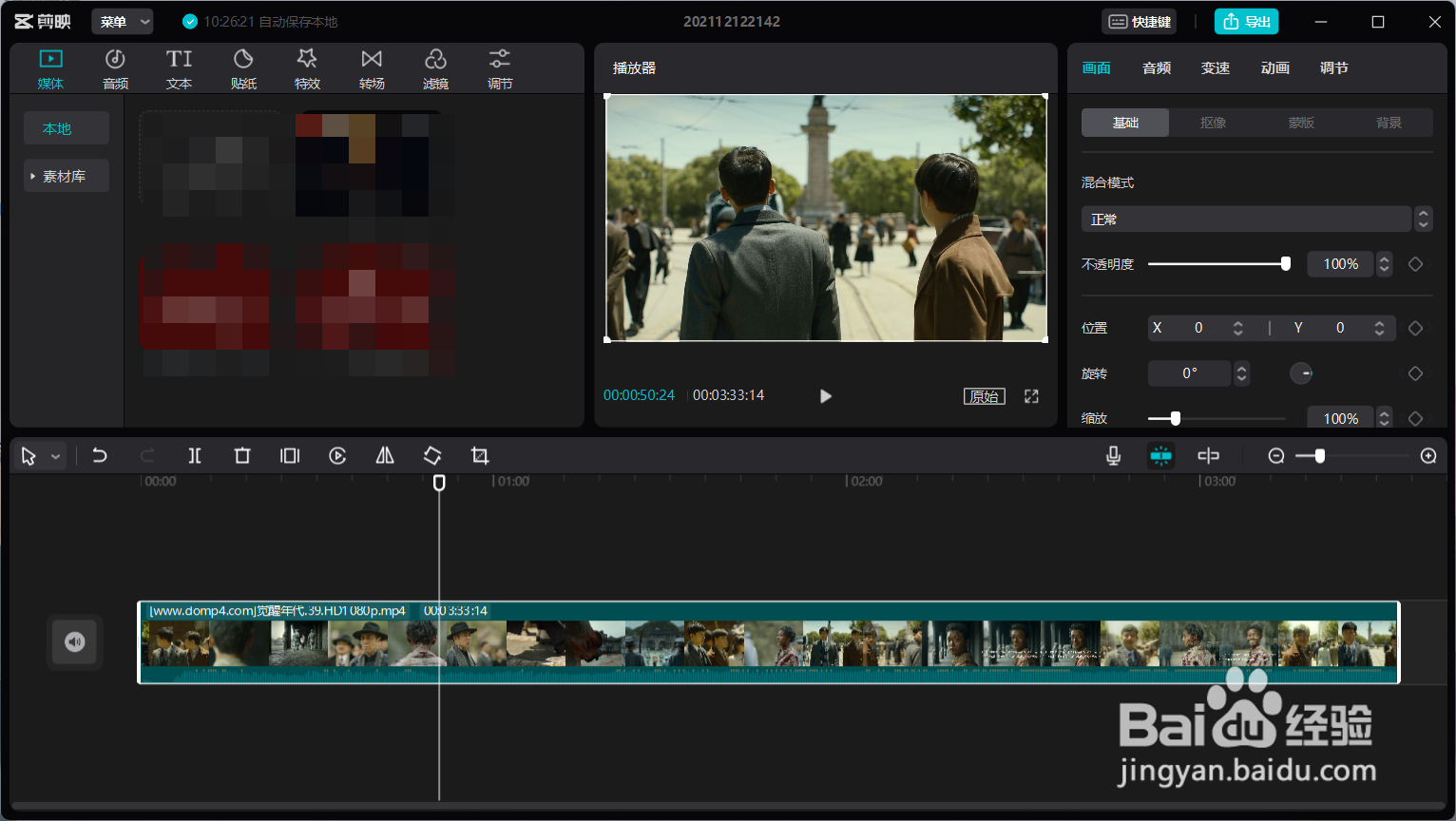
Task: Switch to the 音频 tab in properties
Action: pos(1157,68)
